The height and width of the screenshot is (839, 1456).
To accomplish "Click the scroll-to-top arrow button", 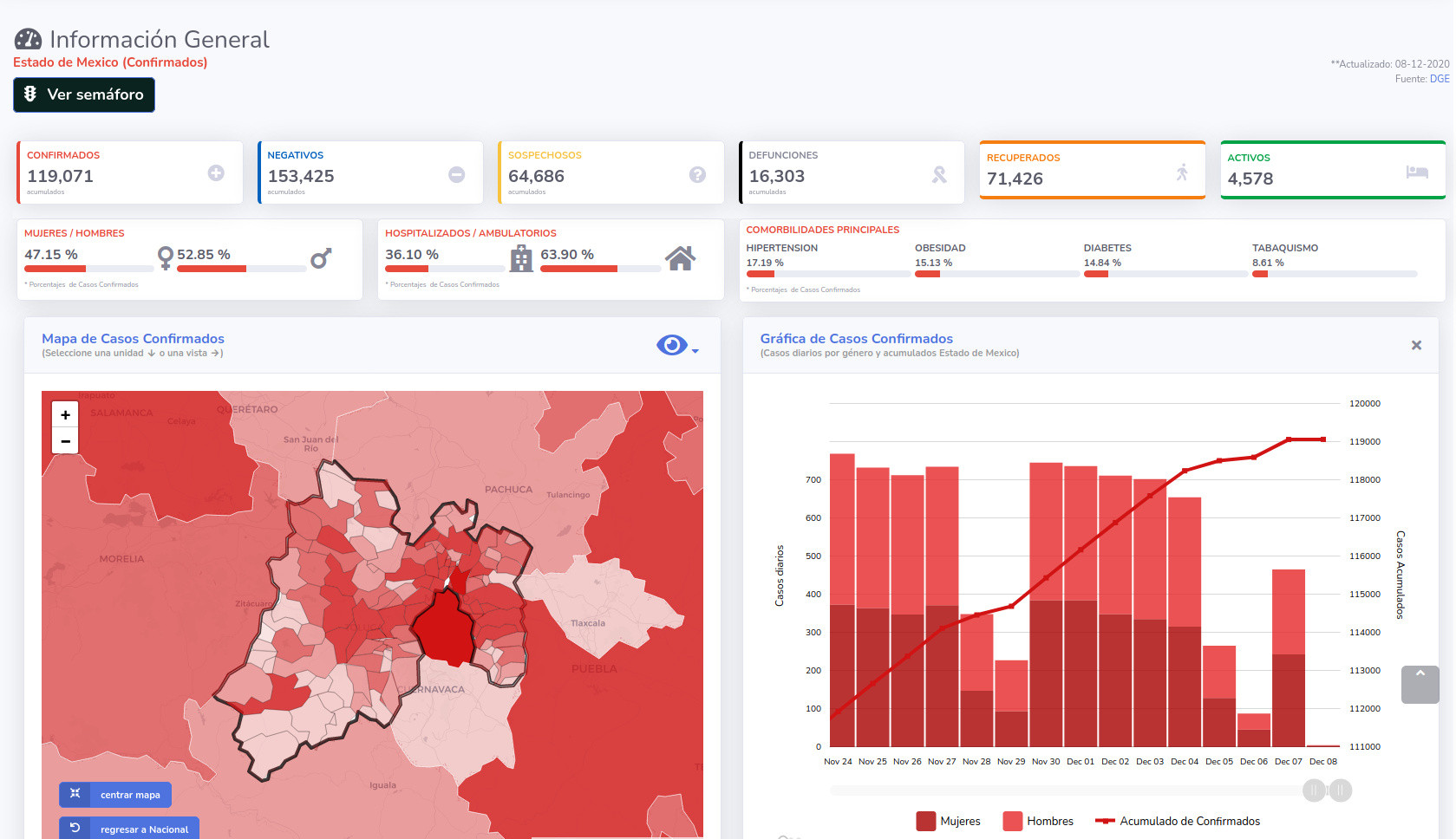I will (1420, 685).
